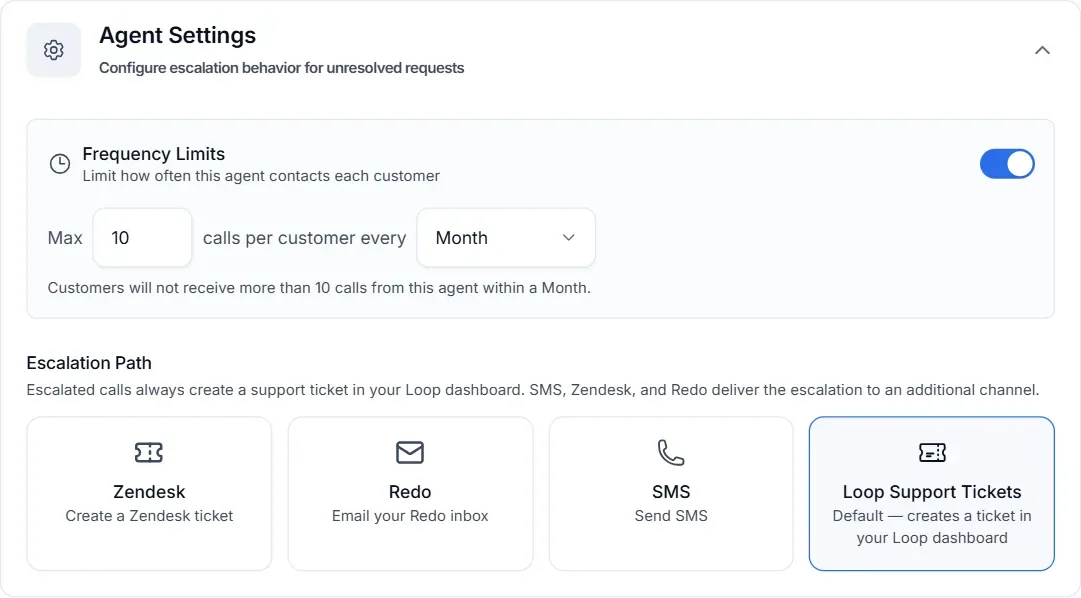Click 'Create a Zendesk ticket' text
The height and width of the screenshot is (598, 1081).
[x=149, y=516]
